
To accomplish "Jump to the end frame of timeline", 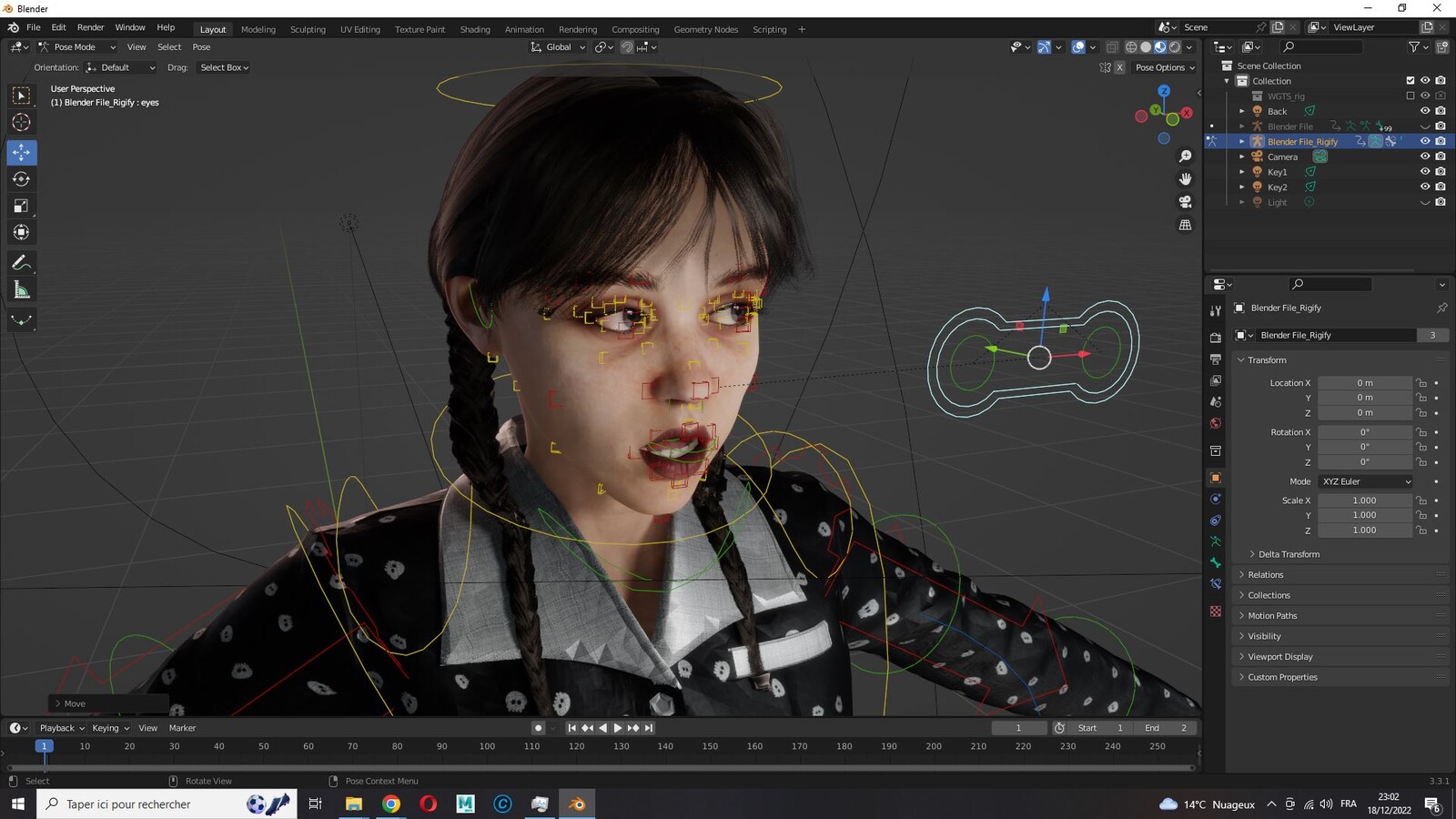I will [x=649, y=728].
